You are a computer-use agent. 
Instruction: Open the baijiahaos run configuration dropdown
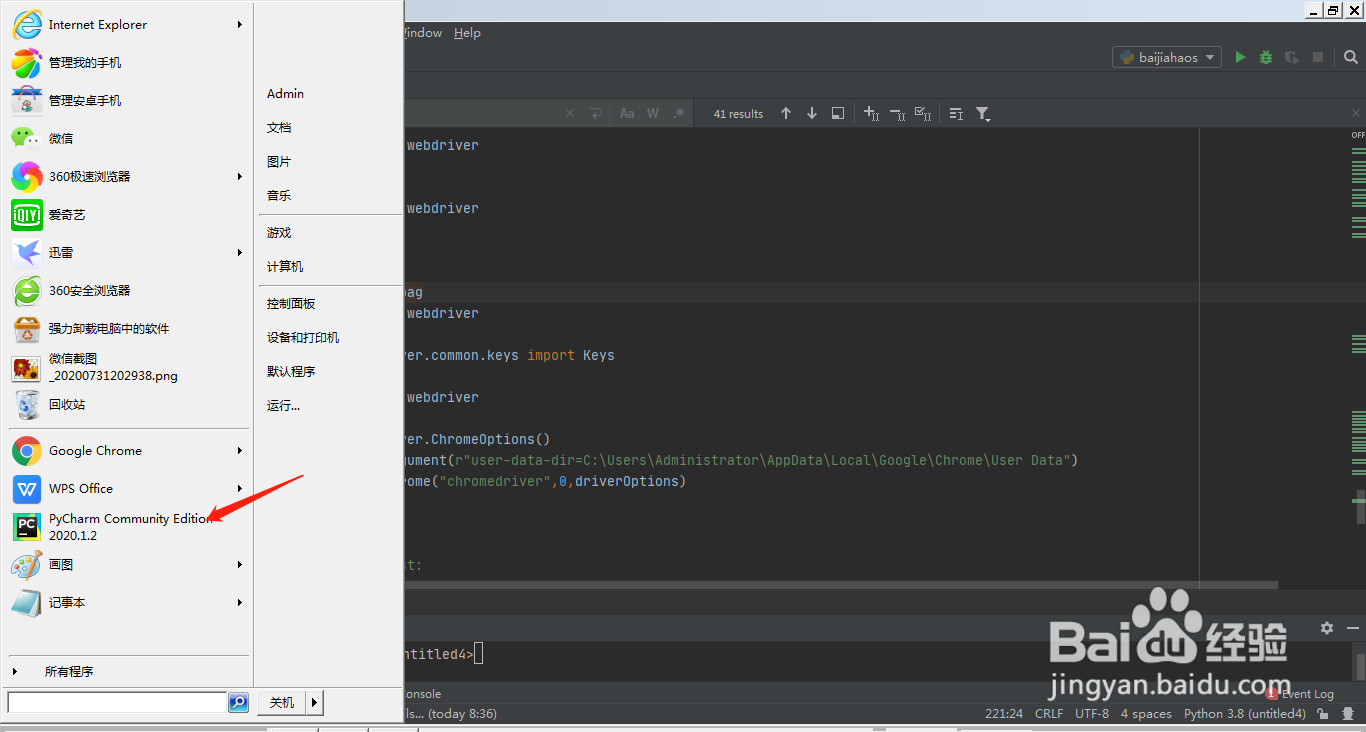click(1167, 57)
